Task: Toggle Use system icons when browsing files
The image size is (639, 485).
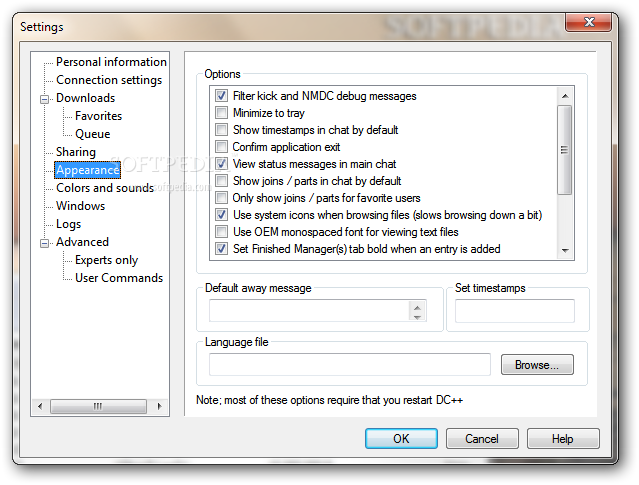Action: tap(221, 215)
